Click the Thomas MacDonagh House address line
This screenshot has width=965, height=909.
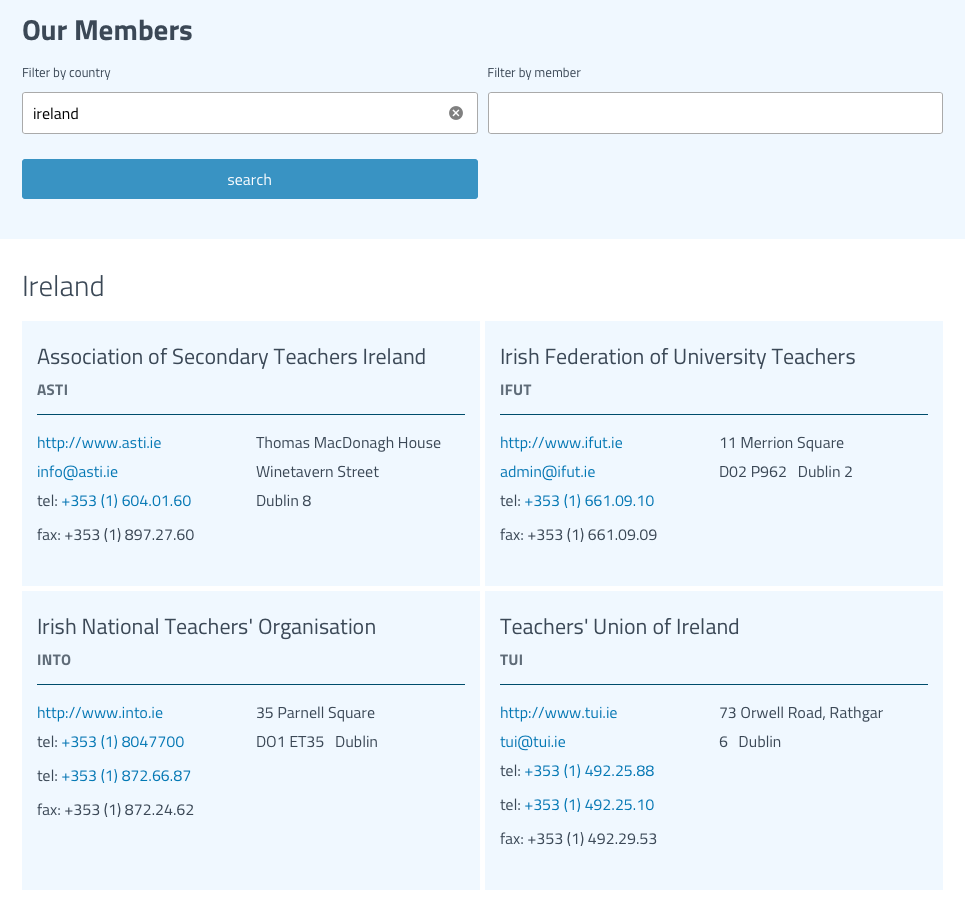pos(348,443)
